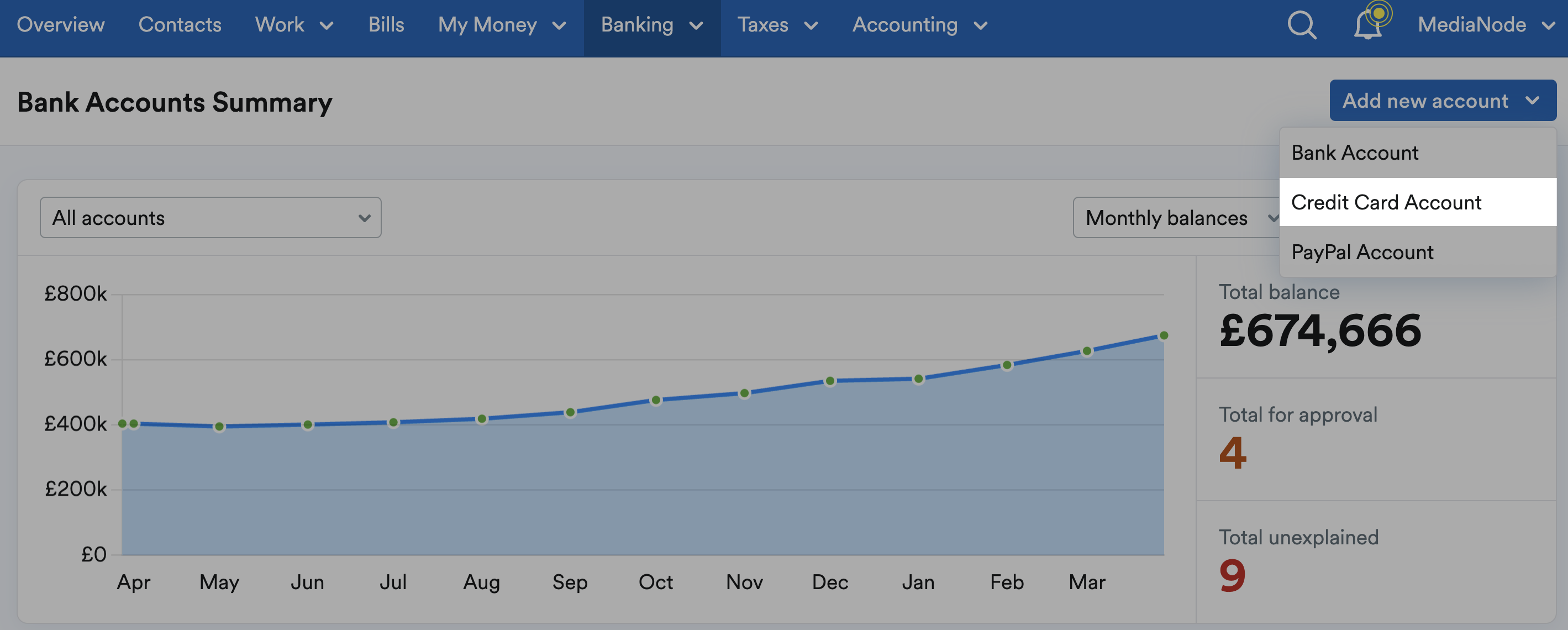The width and height of the screenshot is (1568, 630).
Task: Open the Bills page
Action: (386, 25)
